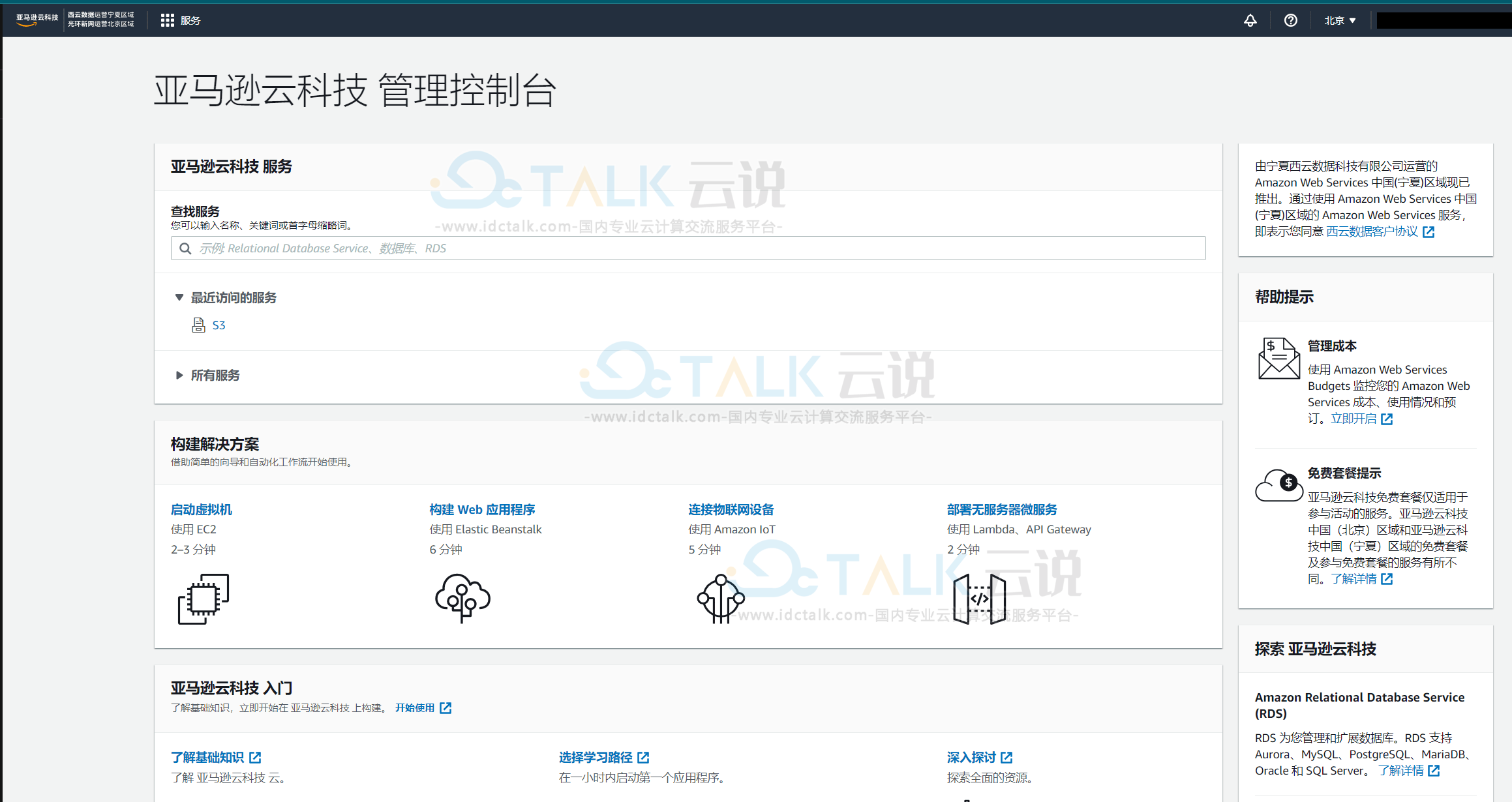Open the notifications bell icon
Viewport: 1512px width, 802px height.
pyautogui.click(x=1250, y=20)
